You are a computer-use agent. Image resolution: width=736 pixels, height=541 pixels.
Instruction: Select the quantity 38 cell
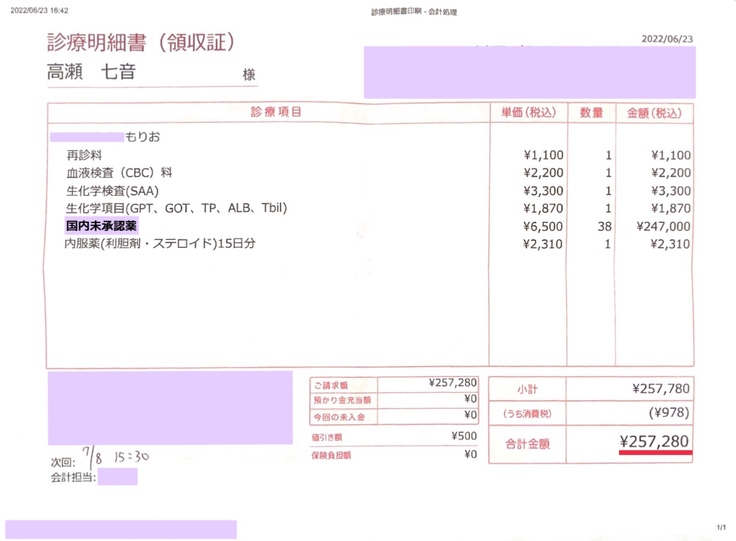click(603, 226)
